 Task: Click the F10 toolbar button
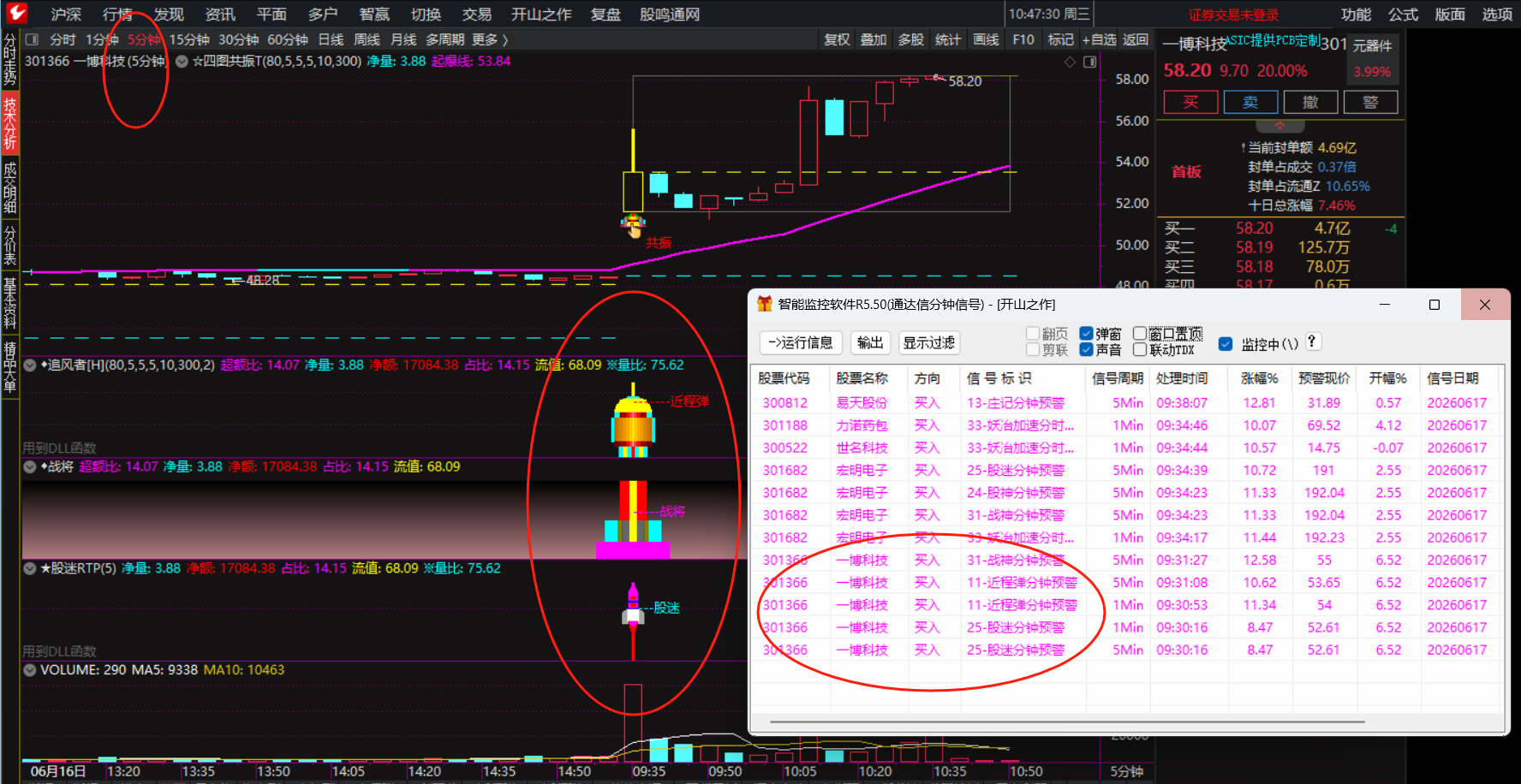coord(1023,39)
